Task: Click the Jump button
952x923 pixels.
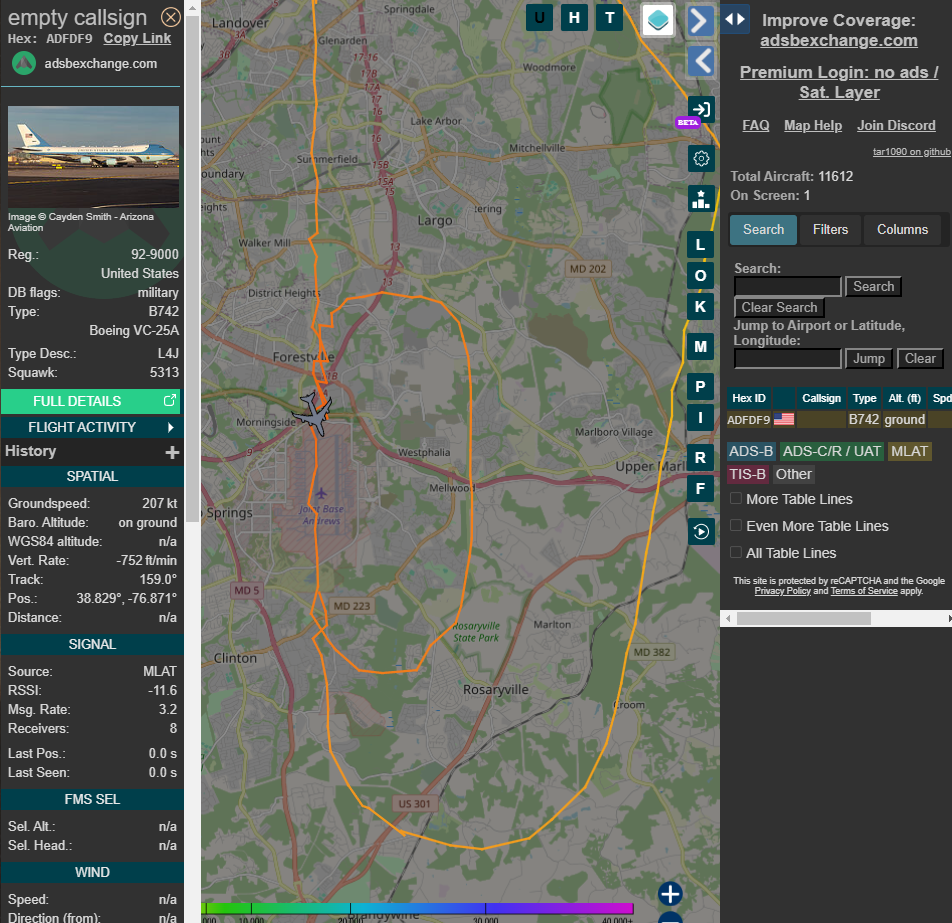Action: pos(869,358)
